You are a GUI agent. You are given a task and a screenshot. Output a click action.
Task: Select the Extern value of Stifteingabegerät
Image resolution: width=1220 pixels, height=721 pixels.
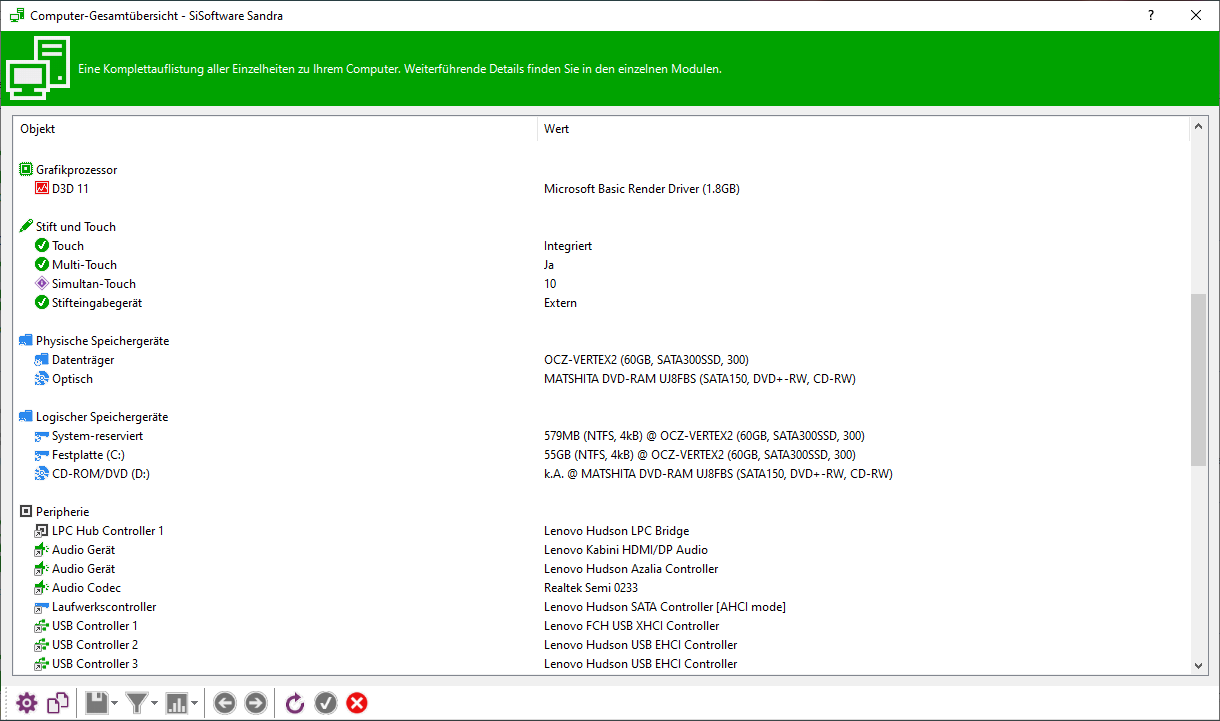coord(560,303)
